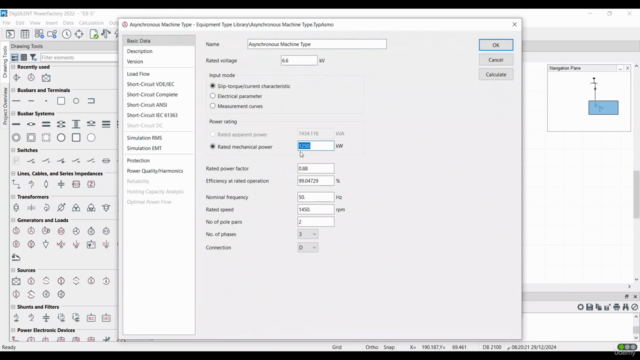Click the Name text field

pyautogui.click(x=317, y=44)
